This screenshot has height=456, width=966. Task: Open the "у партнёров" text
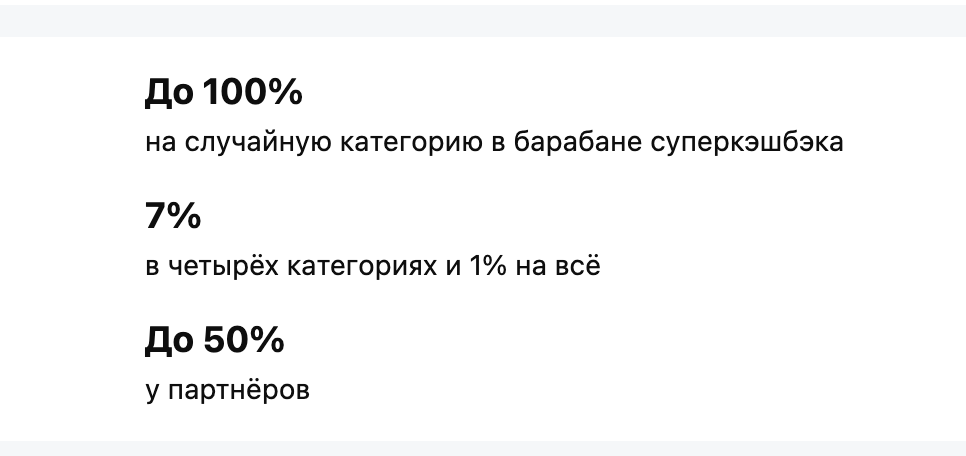[227, 390]
